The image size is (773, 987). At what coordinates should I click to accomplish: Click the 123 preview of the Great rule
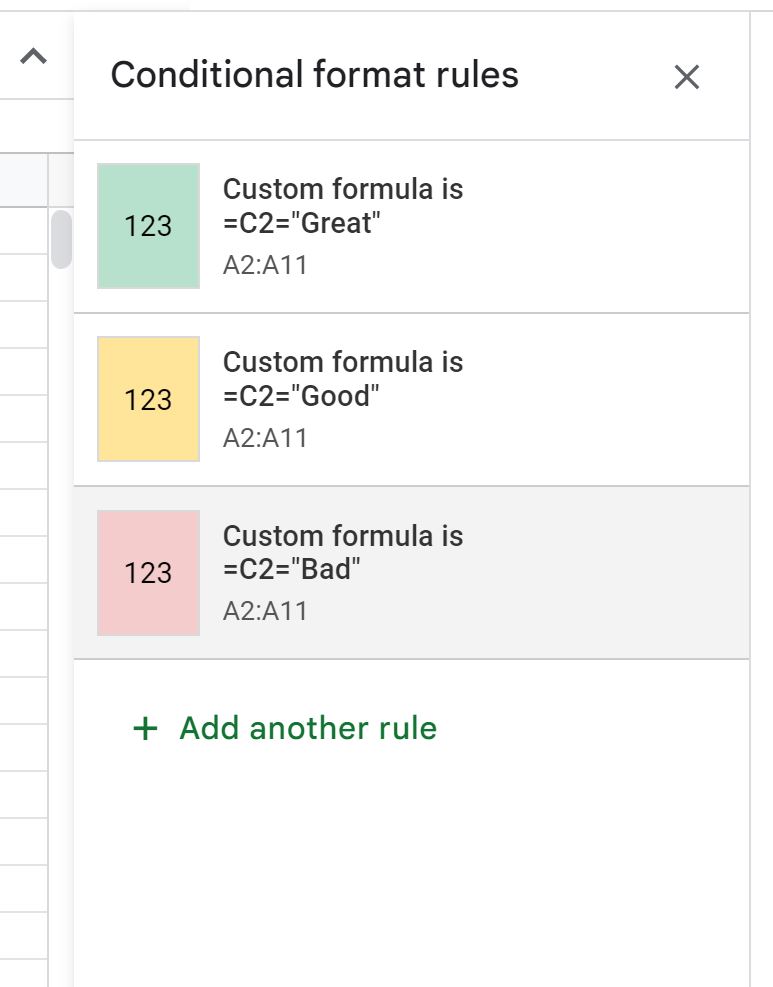148,225
